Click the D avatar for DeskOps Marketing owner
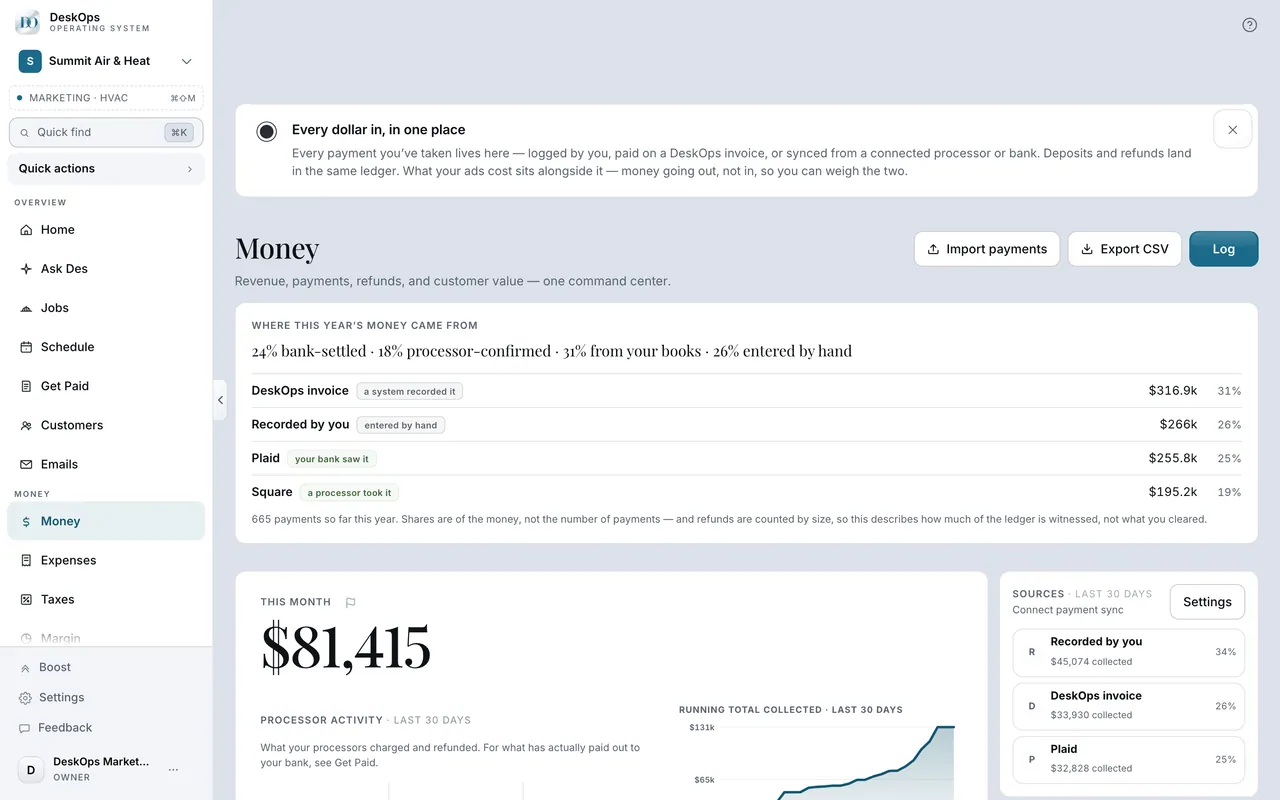Image resolution: width=1280 pixels, height=800 pixels. point(31,769)
